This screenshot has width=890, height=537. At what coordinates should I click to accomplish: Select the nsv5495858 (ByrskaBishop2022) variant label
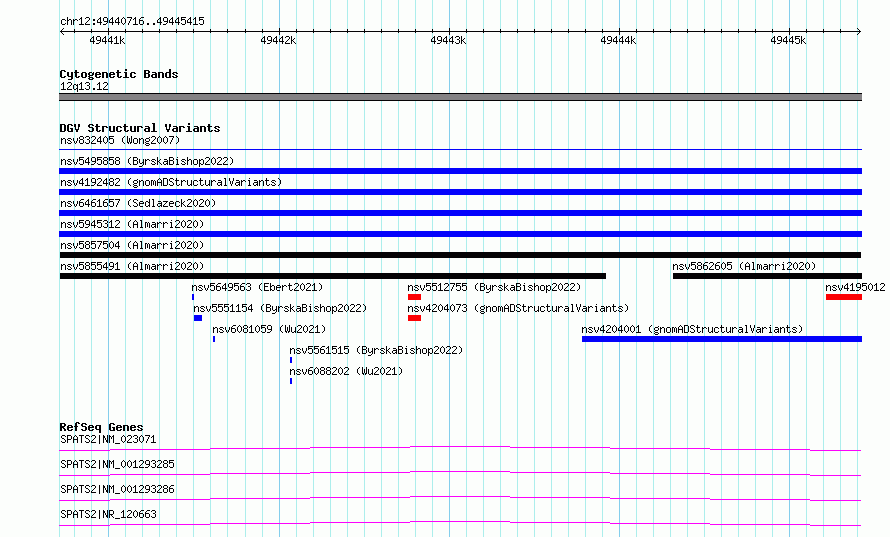pos(147,161)
